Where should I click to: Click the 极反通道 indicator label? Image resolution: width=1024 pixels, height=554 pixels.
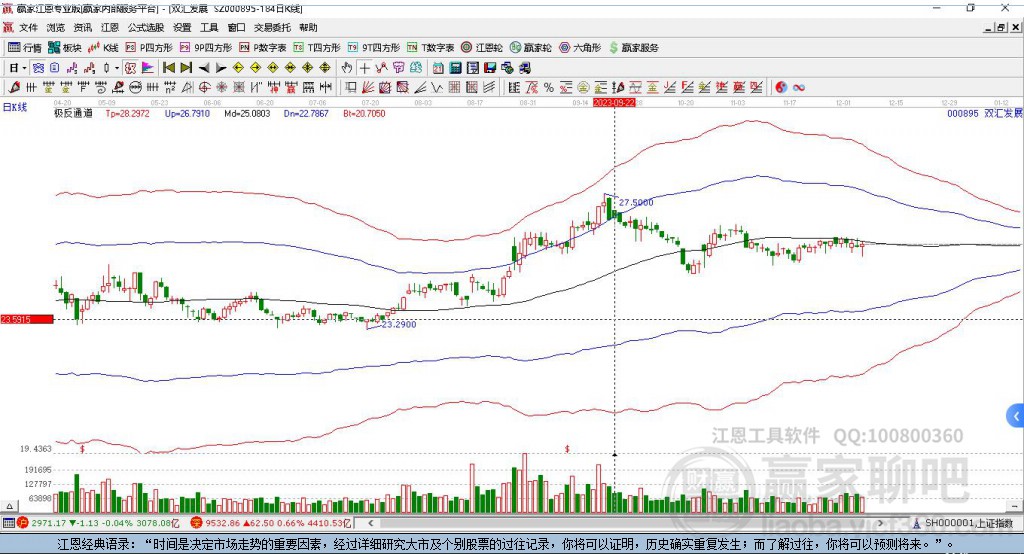pyautogui.click(x=73, y=113)
